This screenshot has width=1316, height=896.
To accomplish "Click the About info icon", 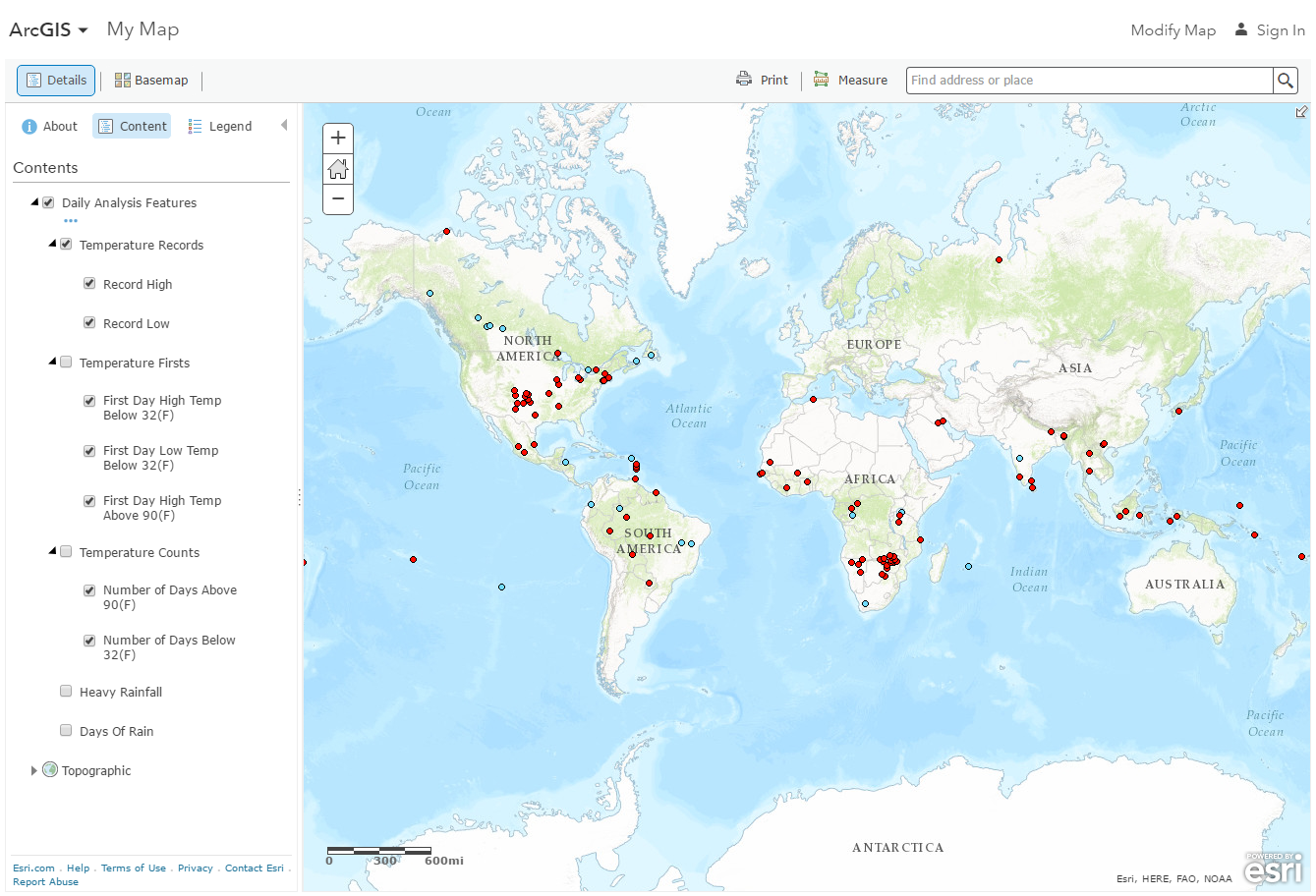I will [29, 127].
